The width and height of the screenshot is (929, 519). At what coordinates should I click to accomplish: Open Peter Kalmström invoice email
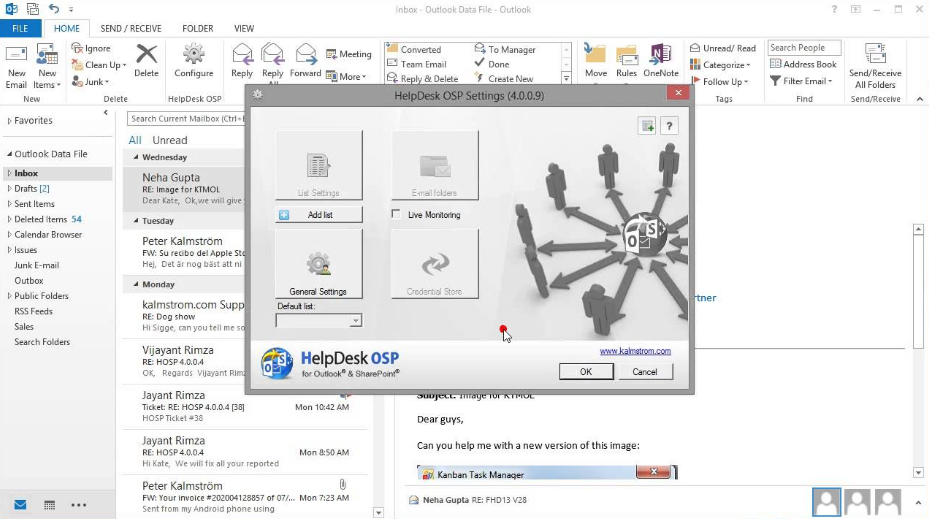[245, 497]
